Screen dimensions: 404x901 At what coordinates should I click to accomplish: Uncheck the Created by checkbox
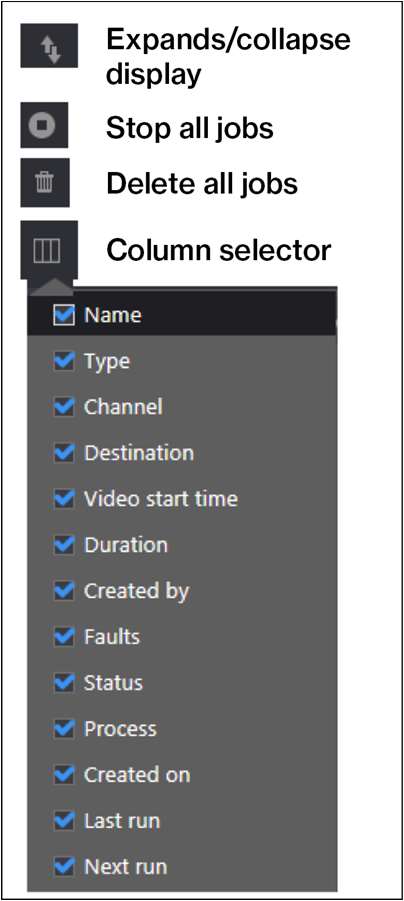tap(64, 591)
